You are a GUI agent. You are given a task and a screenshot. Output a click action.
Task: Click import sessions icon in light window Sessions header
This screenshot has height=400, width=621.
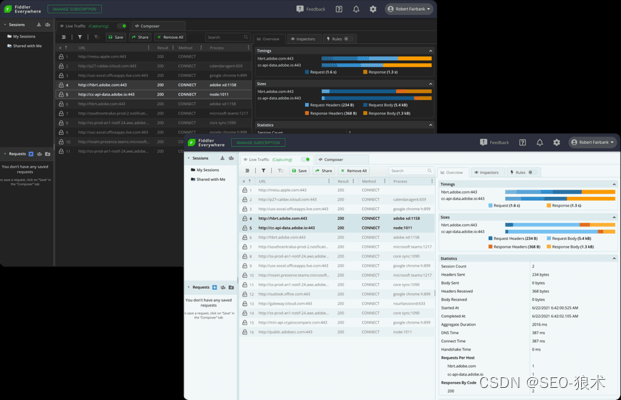pos(223,158)
